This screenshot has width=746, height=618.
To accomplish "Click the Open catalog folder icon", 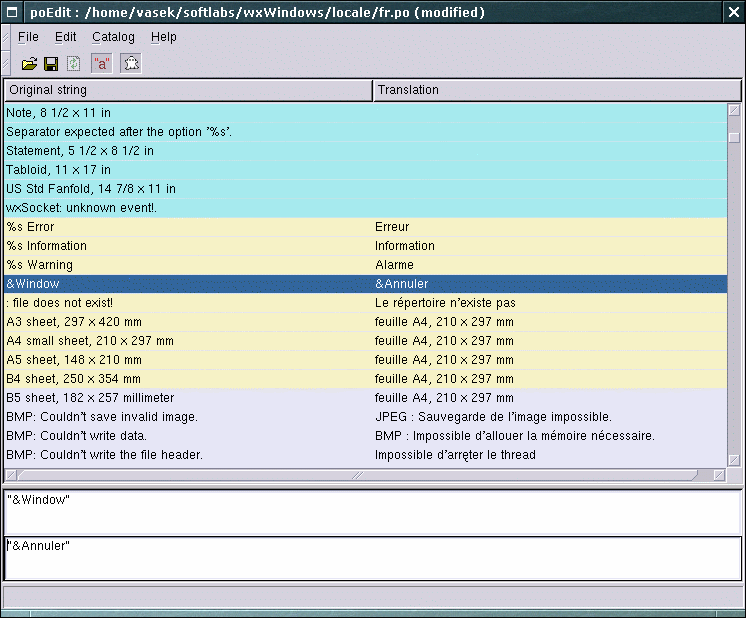I will [30, 64].
